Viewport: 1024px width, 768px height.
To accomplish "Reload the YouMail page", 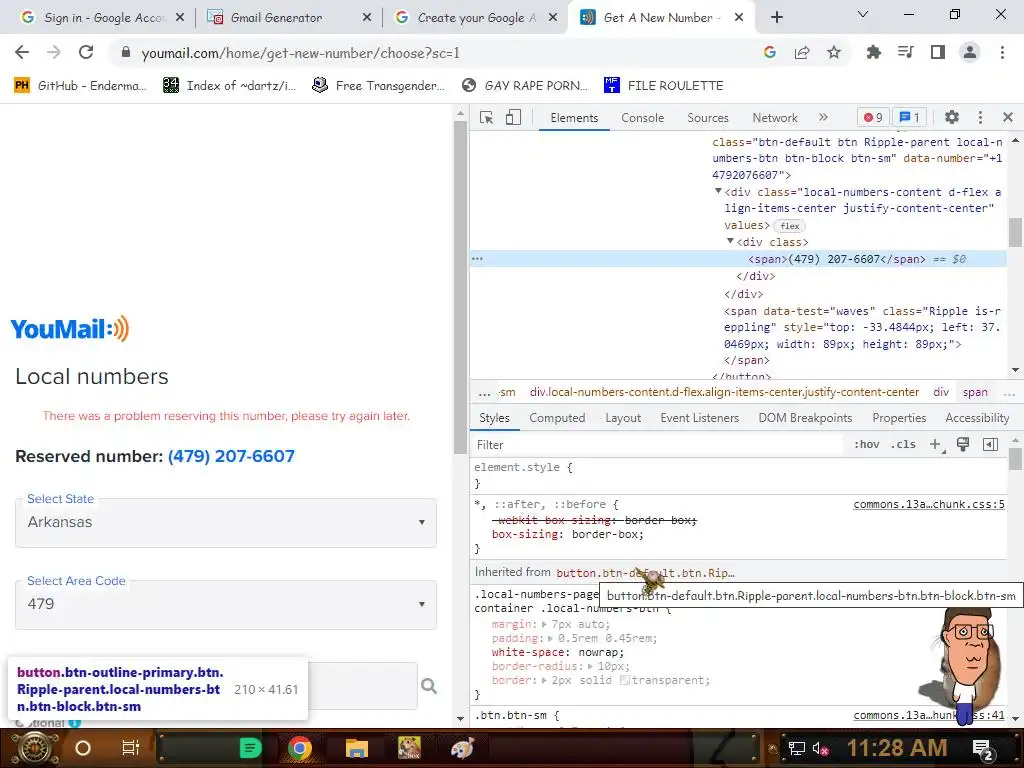I will [x=86, y=52].
